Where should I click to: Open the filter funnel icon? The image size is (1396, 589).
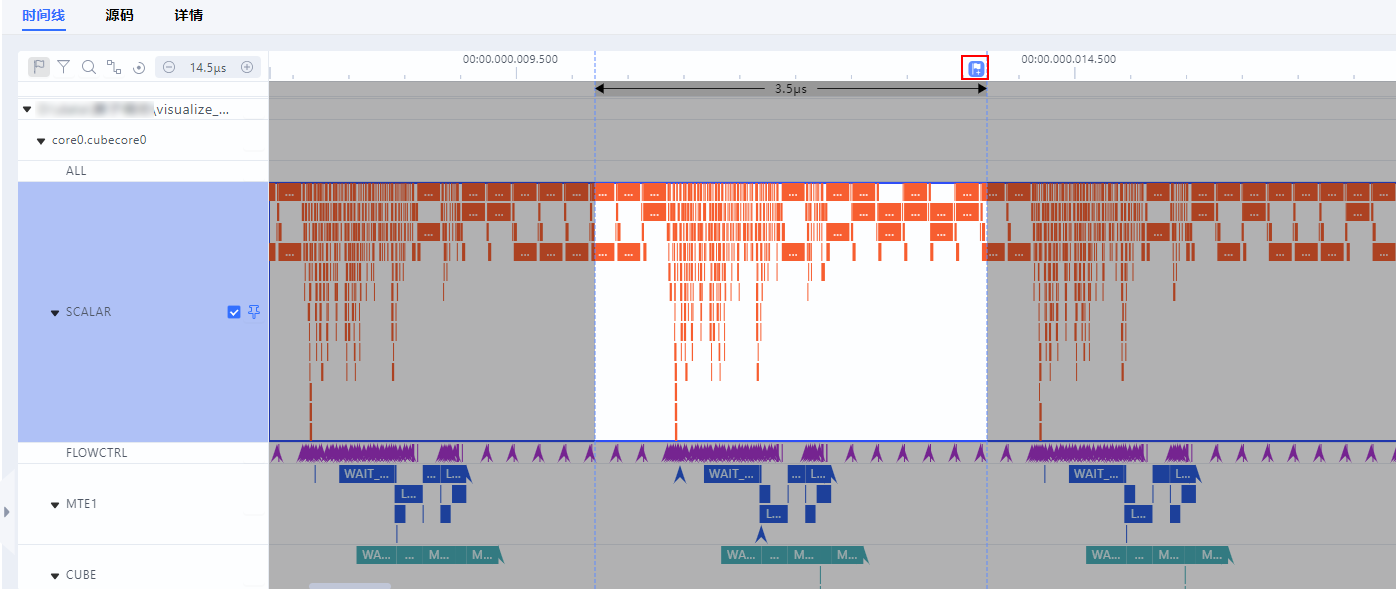coord(64,67)
